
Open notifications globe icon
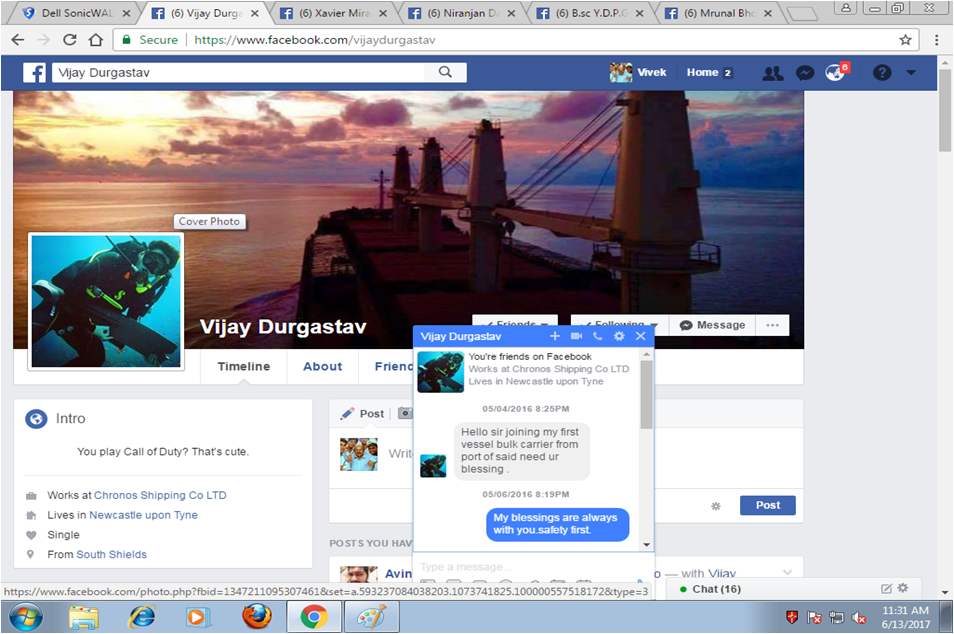point(835,73)
